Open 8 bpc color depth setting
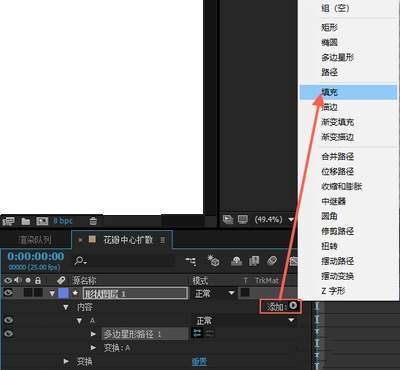Image resolution: width=400 pixels, height=370 pixels. click(63, 221)
